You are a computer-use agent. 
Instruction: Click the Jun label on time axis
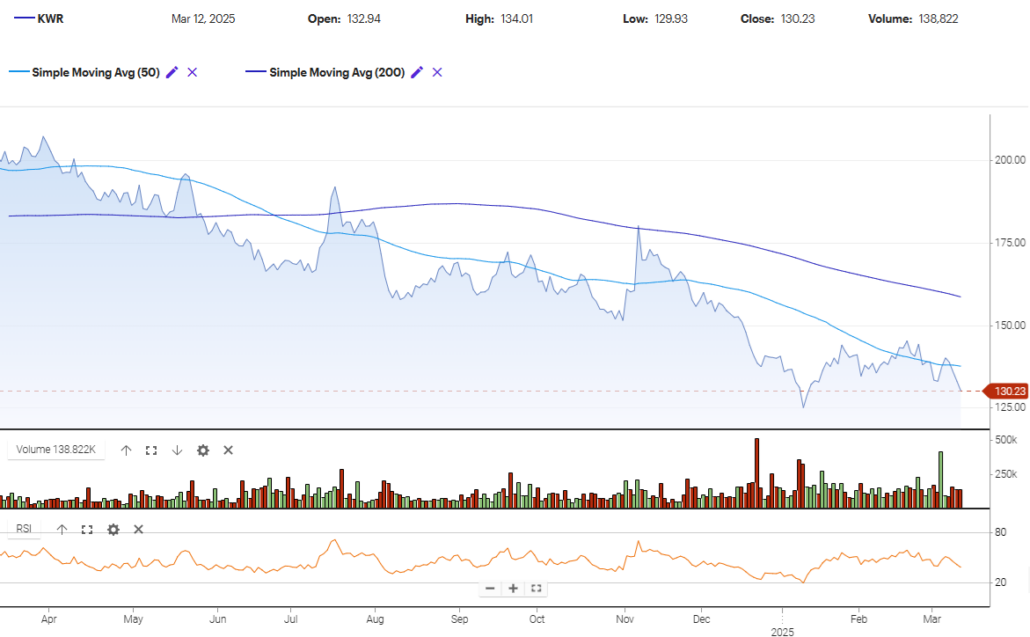click(x=217, y=619)
